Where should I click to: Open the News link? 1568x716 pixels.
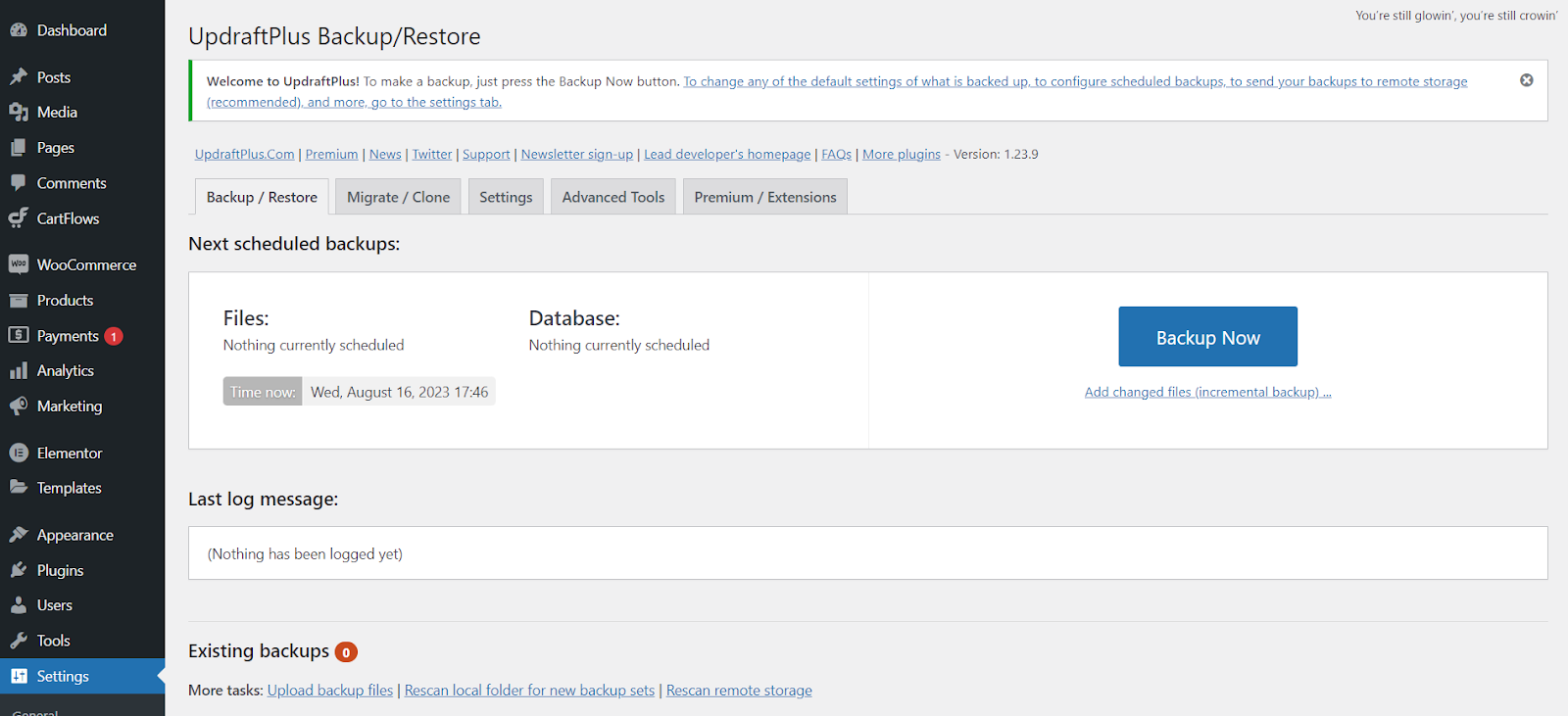point(385,154)
